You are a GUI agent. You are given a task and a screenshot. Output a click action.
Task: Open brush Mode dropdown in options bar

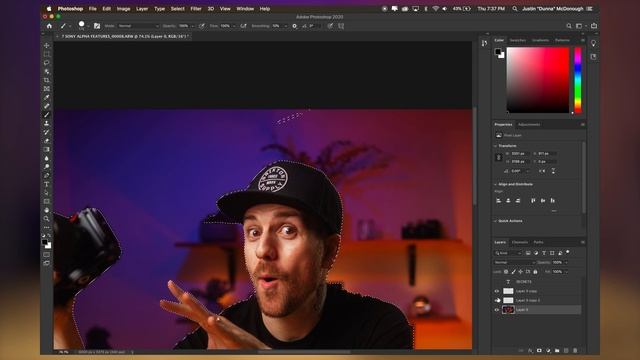pos(138,26)
